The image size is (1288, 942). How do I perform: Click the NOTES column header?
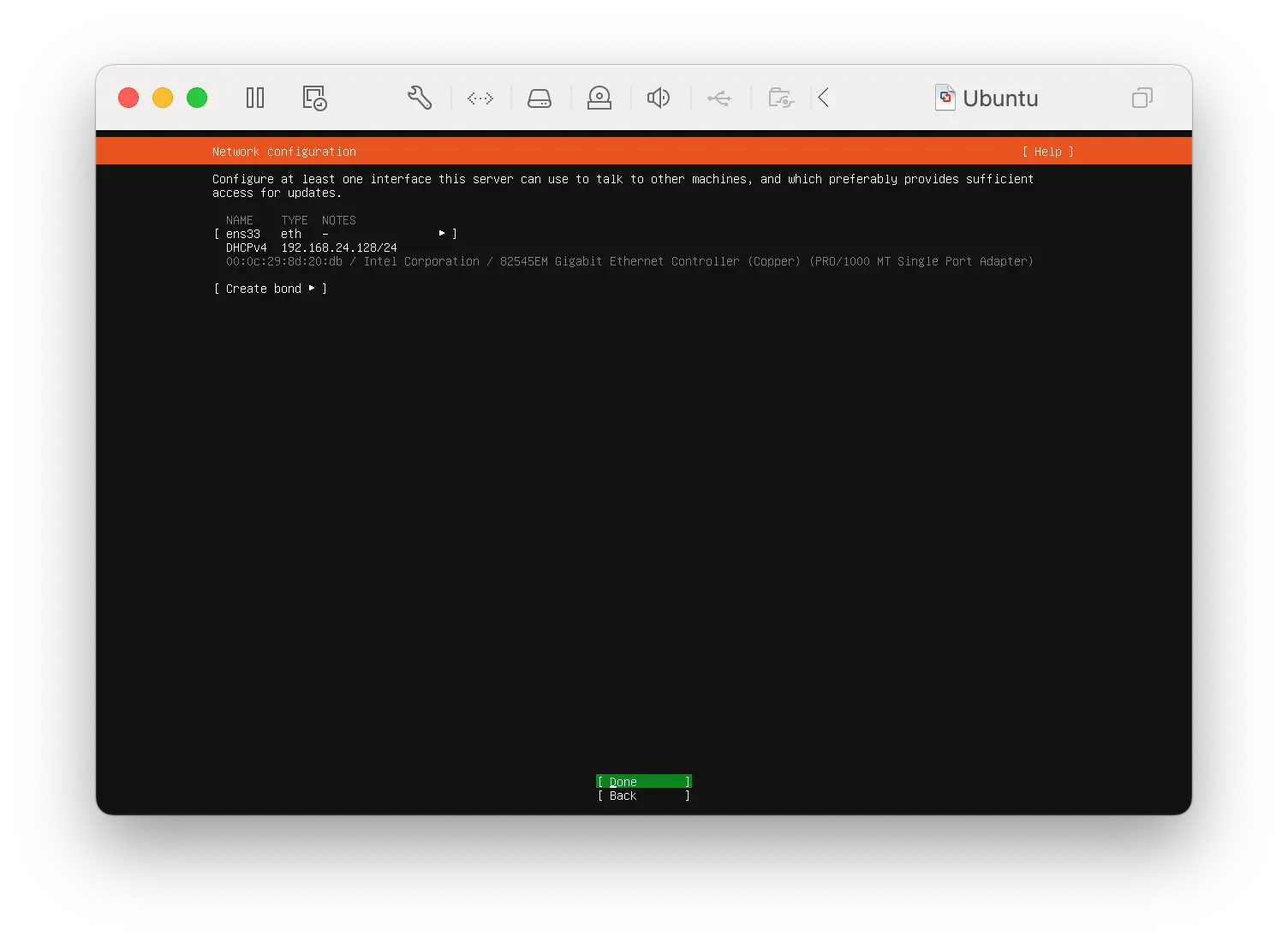point(339,220)
